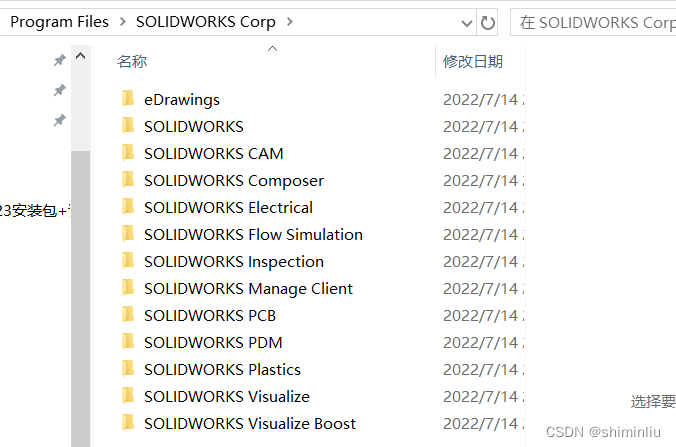Select the eDrawings folder name
The width and height of the screenshot is (676, 447).
(x=182, y=100)
